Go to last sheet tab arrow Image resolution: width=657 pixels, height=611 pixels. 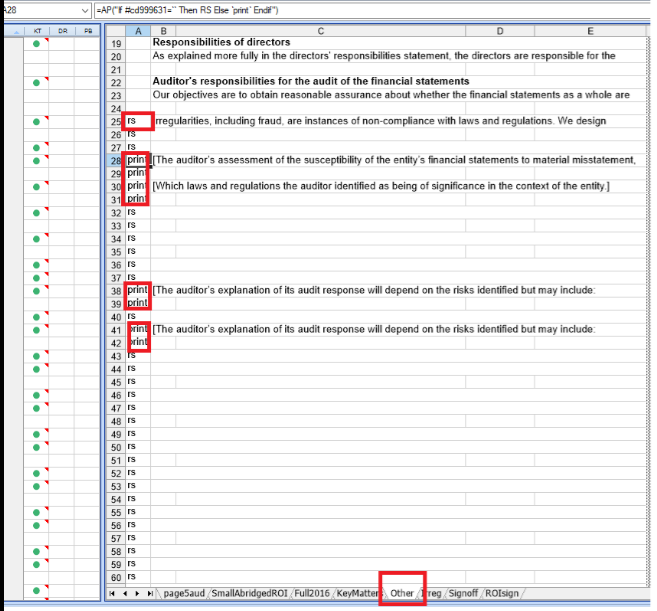point(150,593)
